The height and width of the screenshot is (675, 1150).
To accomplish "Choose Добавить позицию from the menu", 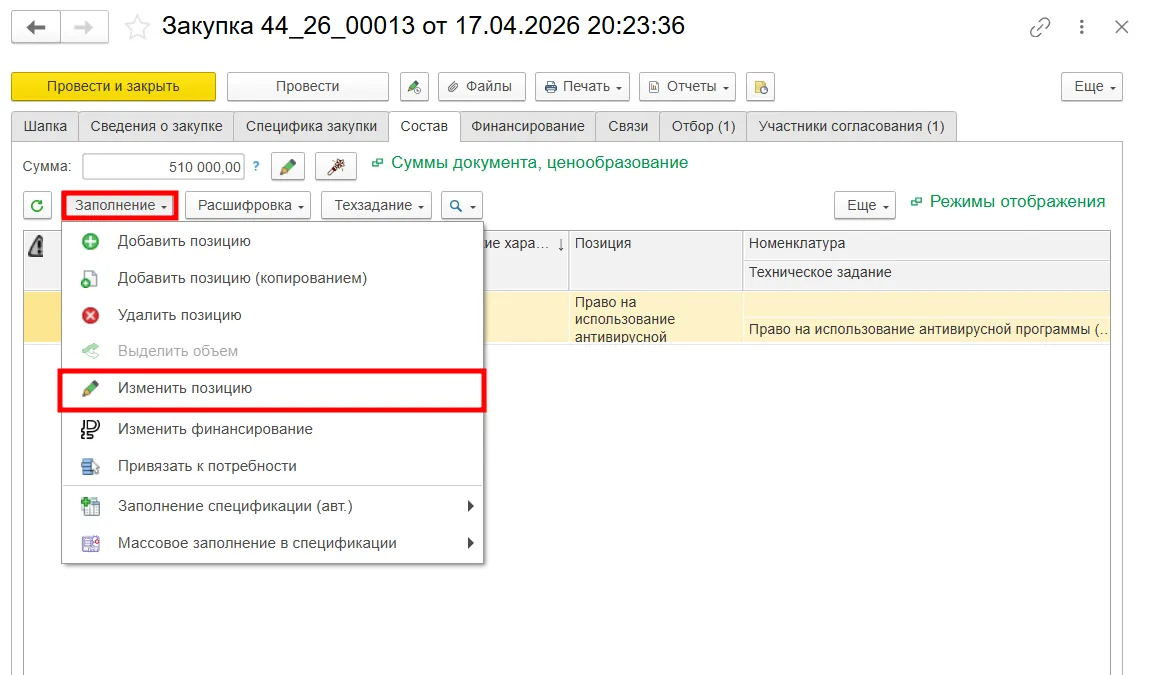I will (x=271, y=241).
